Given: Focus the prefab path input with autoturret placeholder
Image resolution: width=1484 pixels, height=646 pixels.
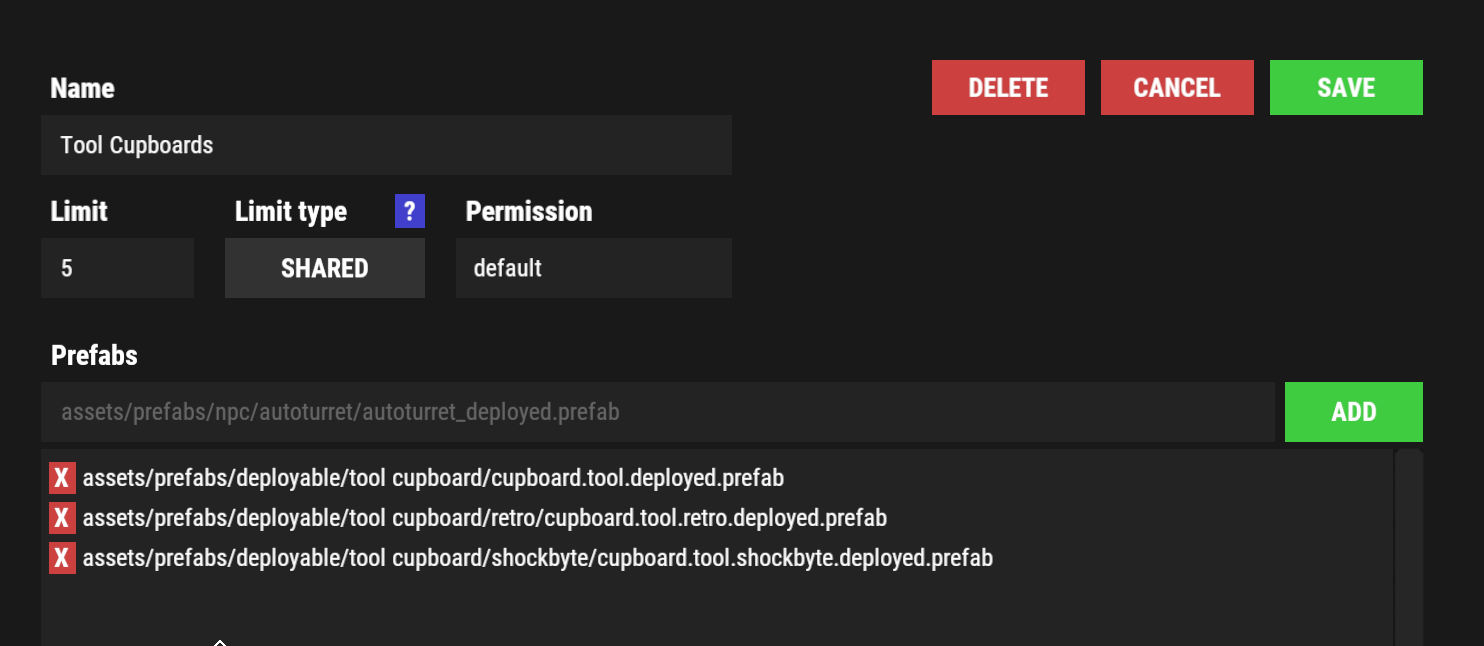Looking at the screenshot, I should (658, 412).
